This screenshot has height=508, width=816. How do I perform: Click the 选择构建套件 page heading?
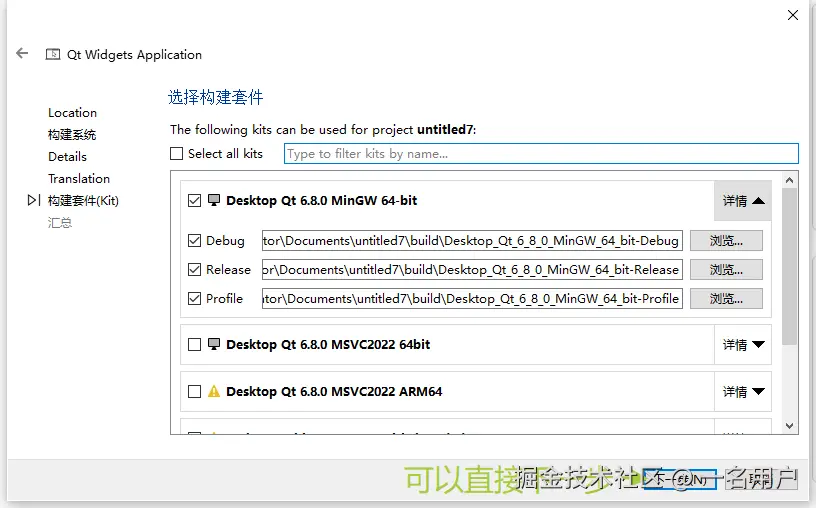(215, 97)
